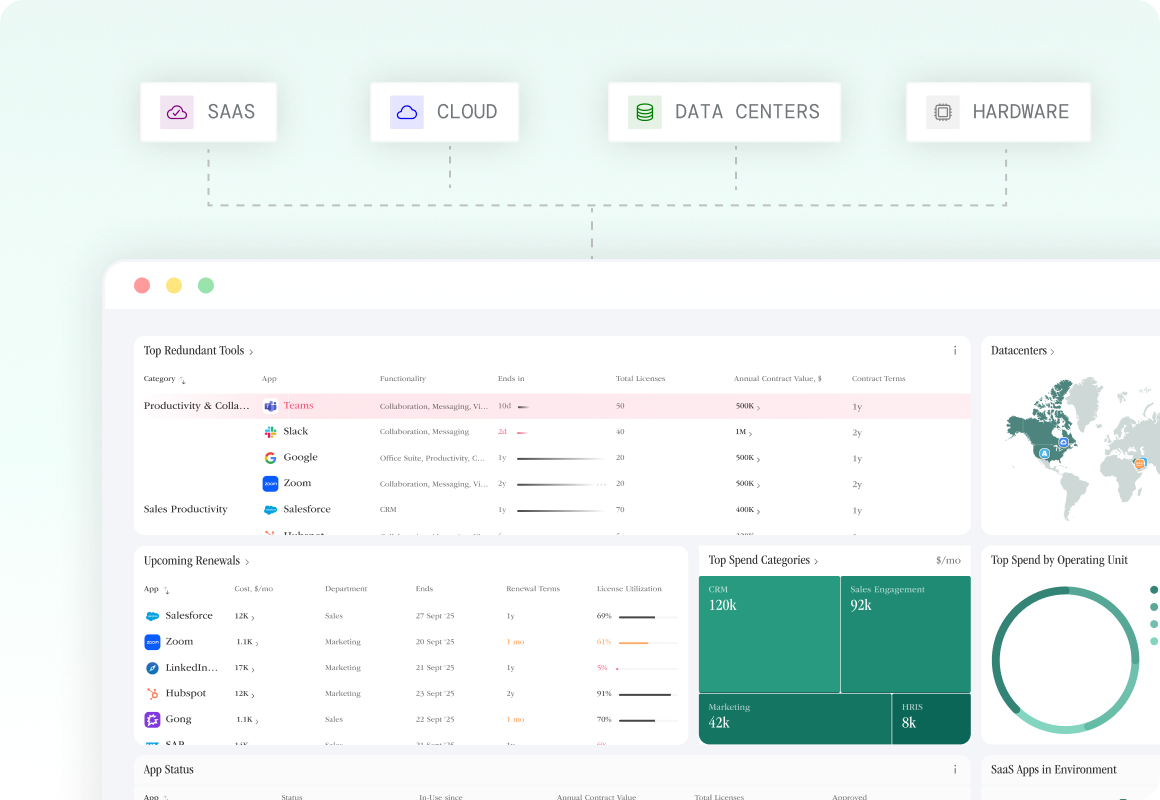Image resolution: width=1160 pixels, height=800 pixels.
Task: Click the Marketing 42k spend tile
Action: tap(795, 719)
